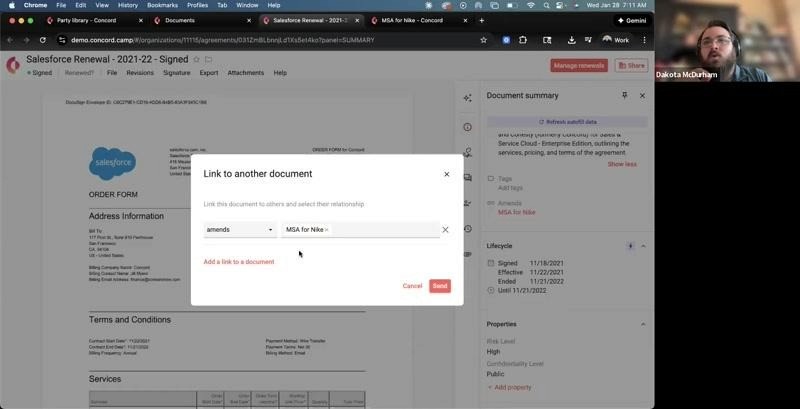Click Show less in summary
This screenshot has width=800, height=409.
(622, 164)
